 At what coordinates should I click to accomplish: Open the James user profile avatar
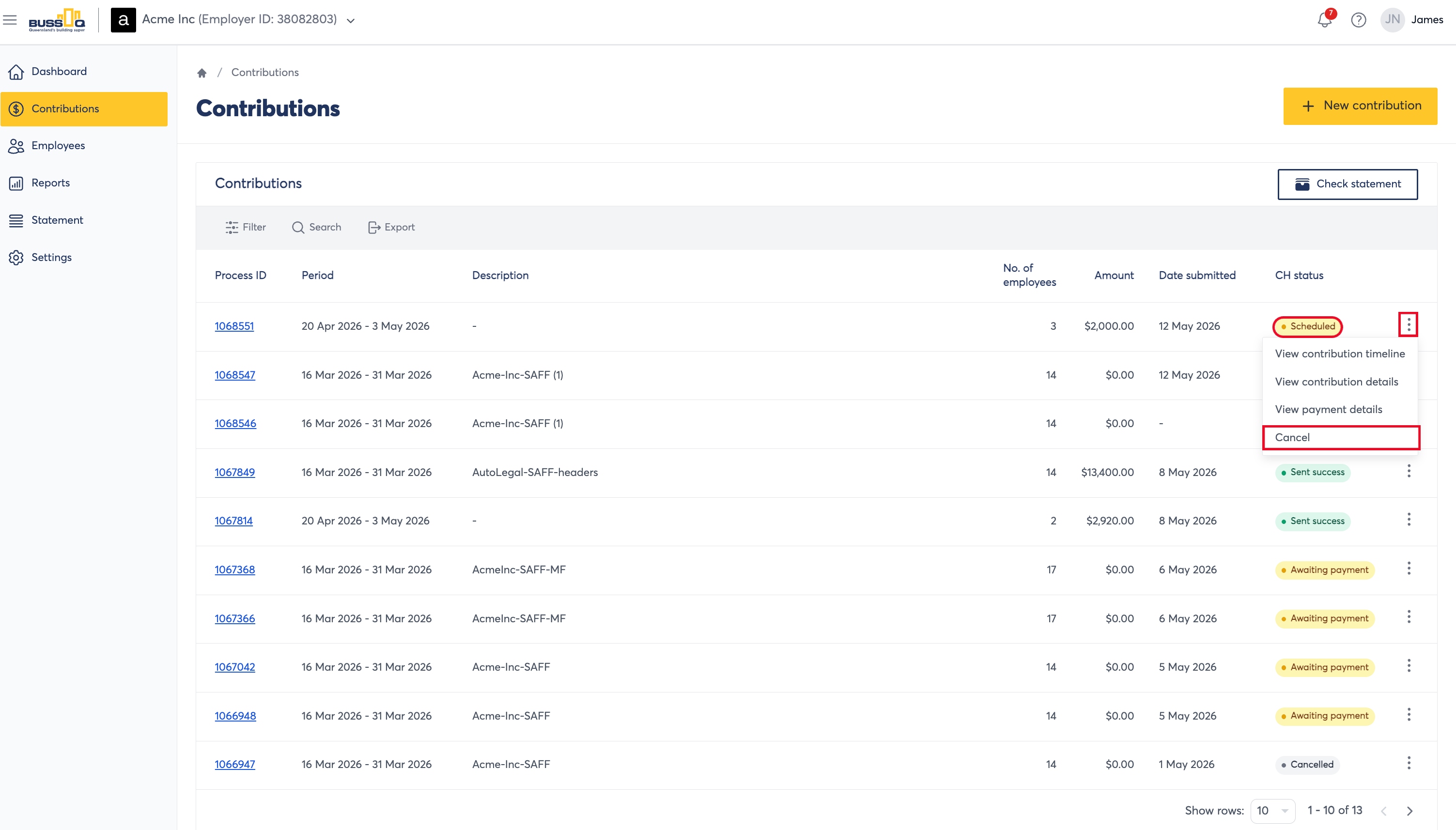pos(1392,20)
